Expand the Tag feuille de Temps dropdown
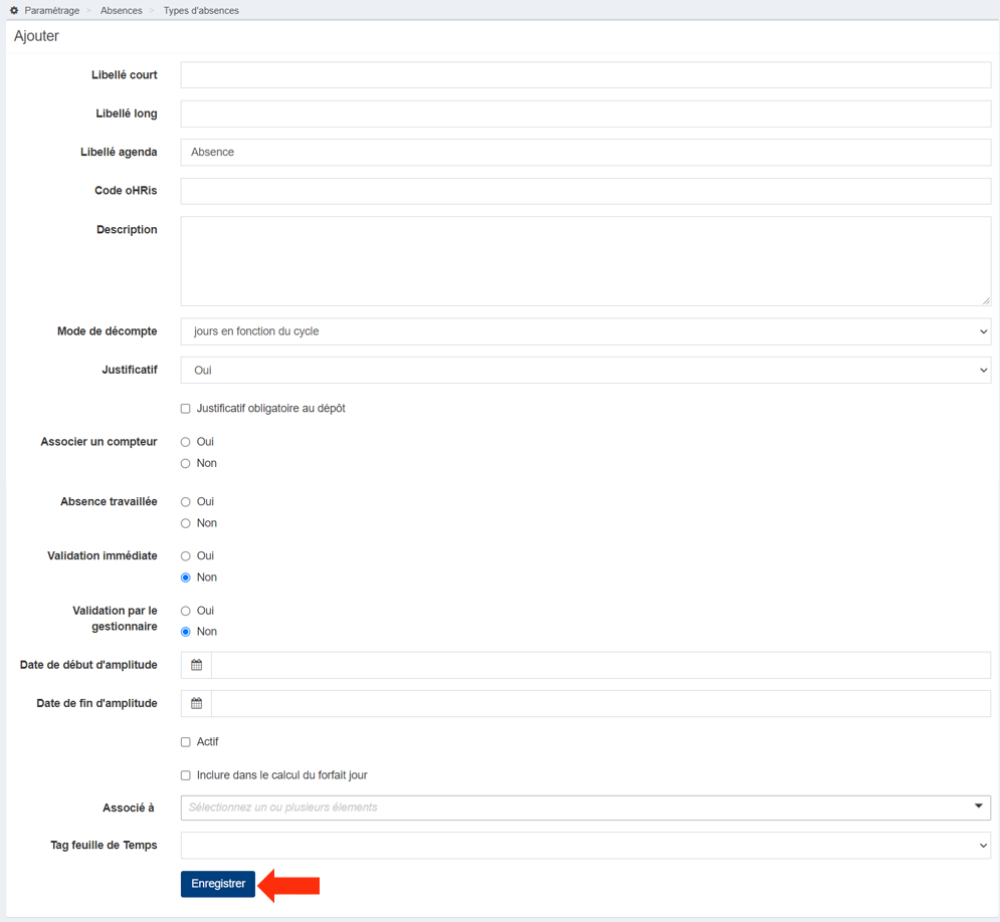 (x=585, y=845)
